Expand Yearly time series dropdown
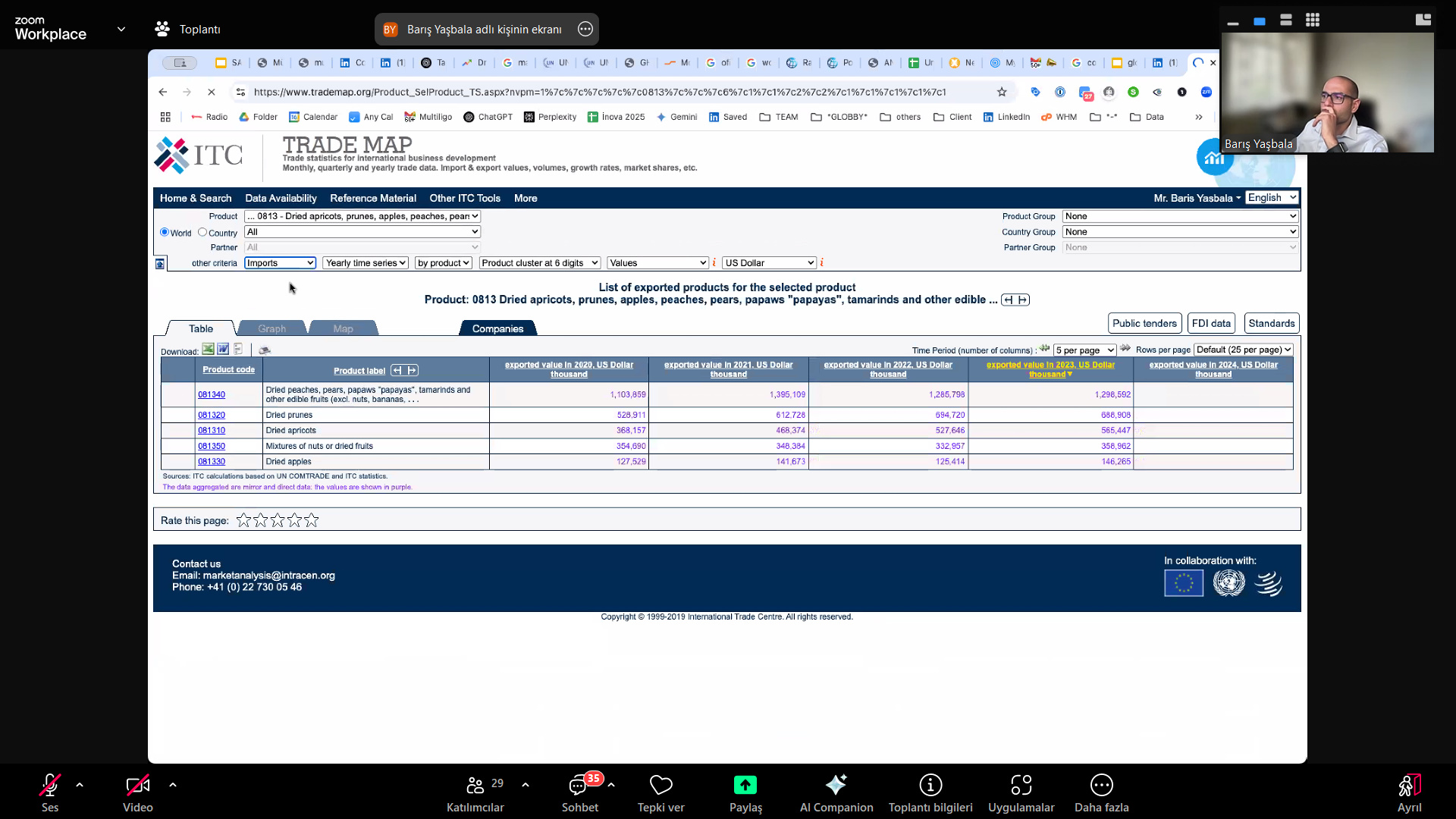The width and height of the screenshot is (1456, 819). pos(366,263)
